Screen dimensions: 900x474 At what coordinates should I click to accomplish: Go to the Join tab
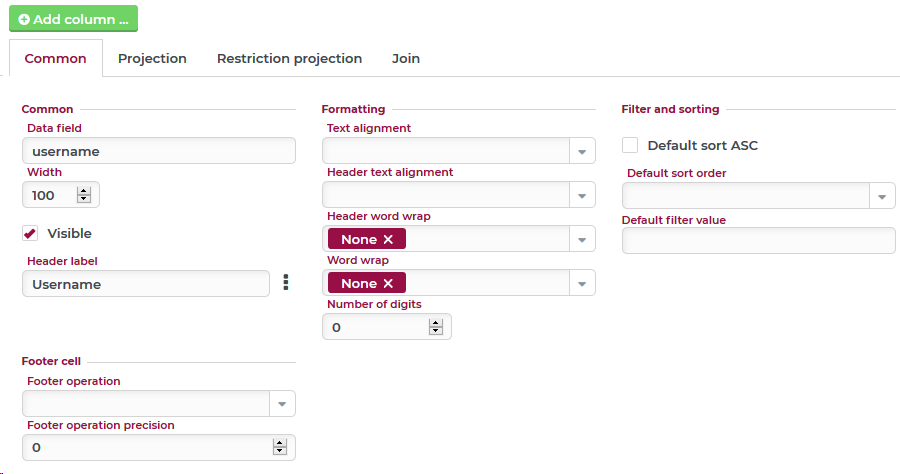pyautogui.click(x=405, y=58)
